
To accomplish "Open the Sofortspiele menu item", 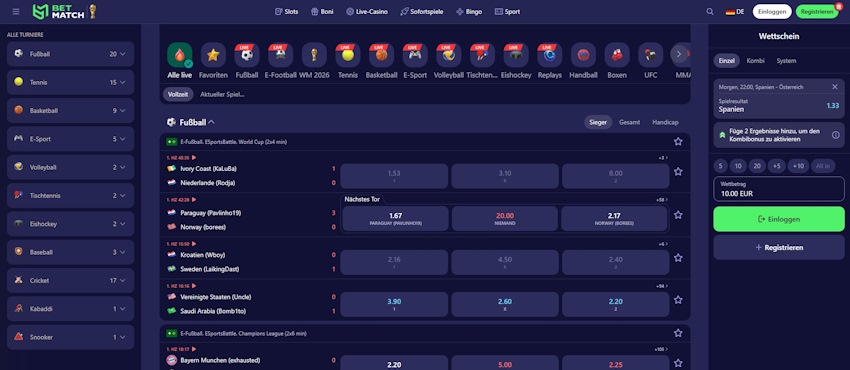I will pyautogui.click(x=421, y=11).
